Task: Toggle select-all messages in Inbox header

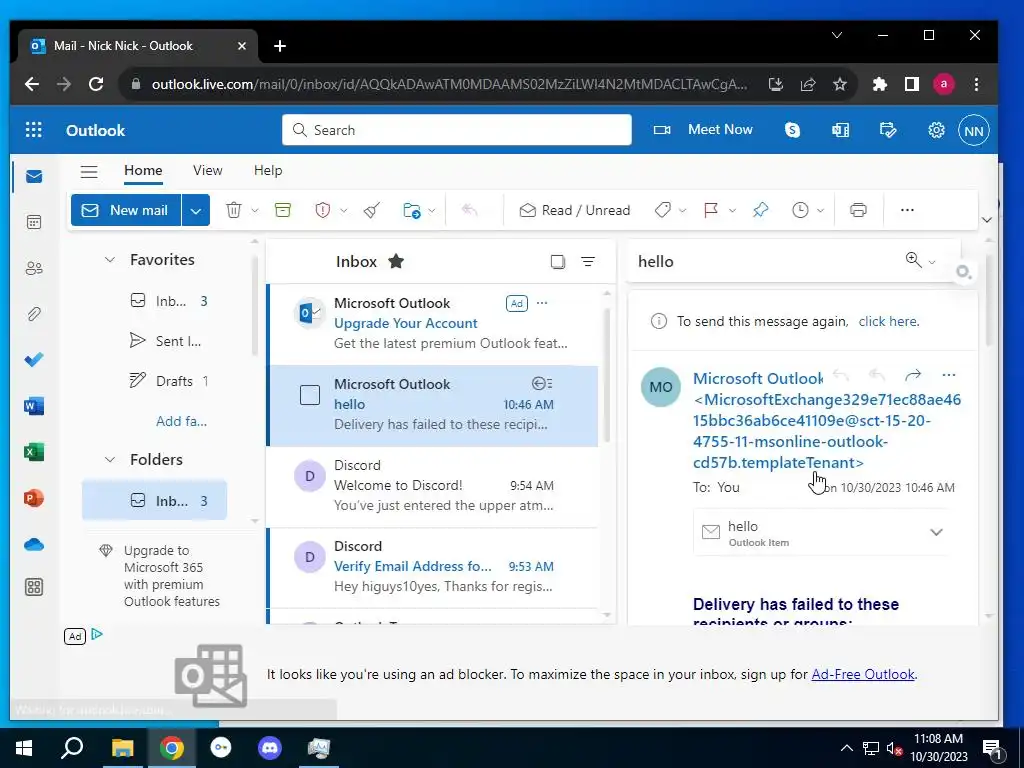Action: click(x=558, y=262)
